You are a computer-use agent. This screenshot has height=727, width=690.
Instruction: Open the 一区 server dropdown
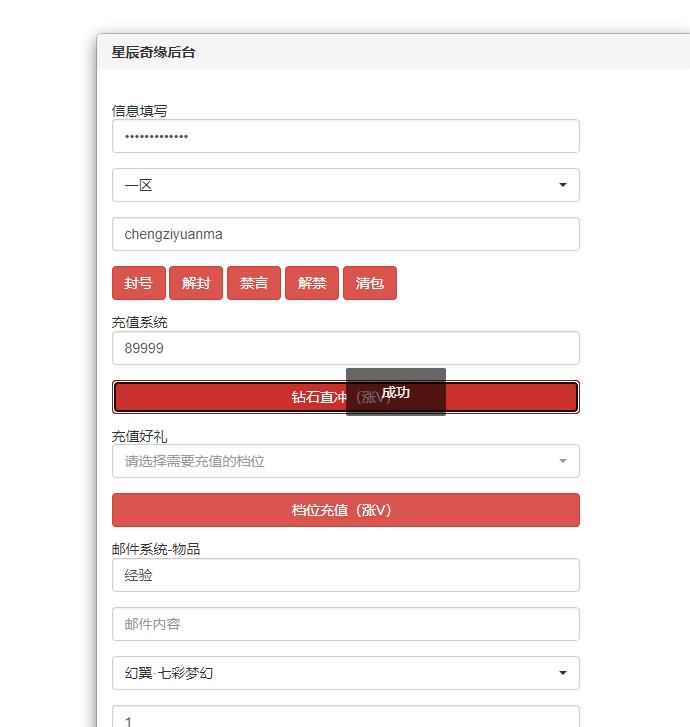point(345,185)
